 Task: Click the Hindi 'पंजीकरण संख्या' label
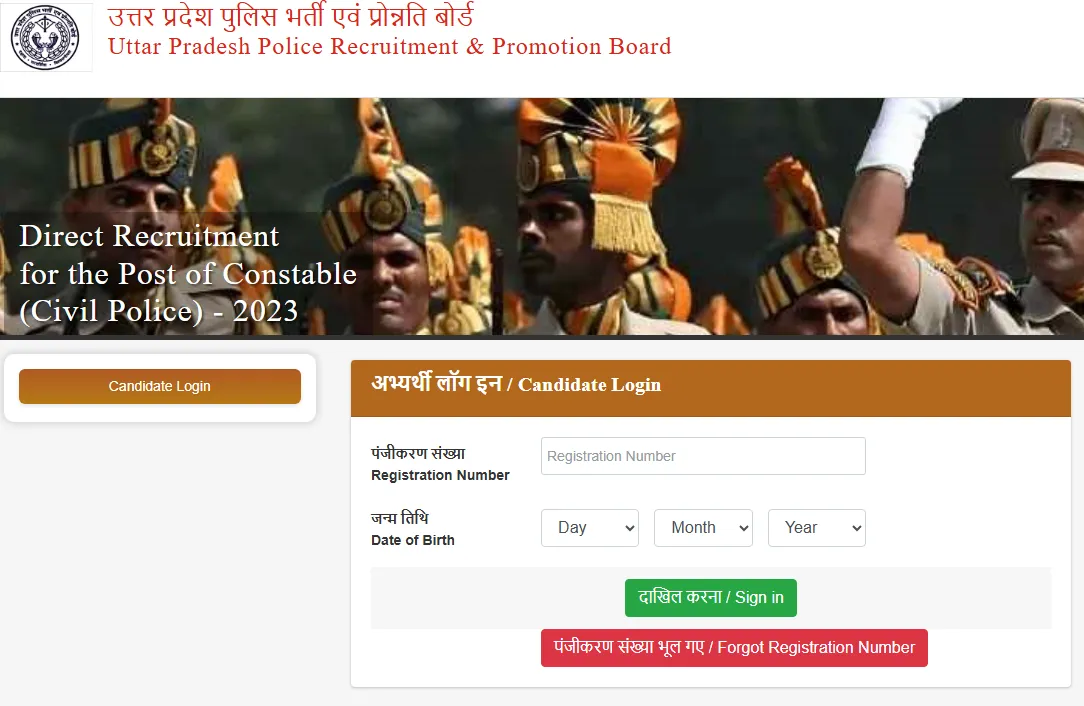pos(418,454)
